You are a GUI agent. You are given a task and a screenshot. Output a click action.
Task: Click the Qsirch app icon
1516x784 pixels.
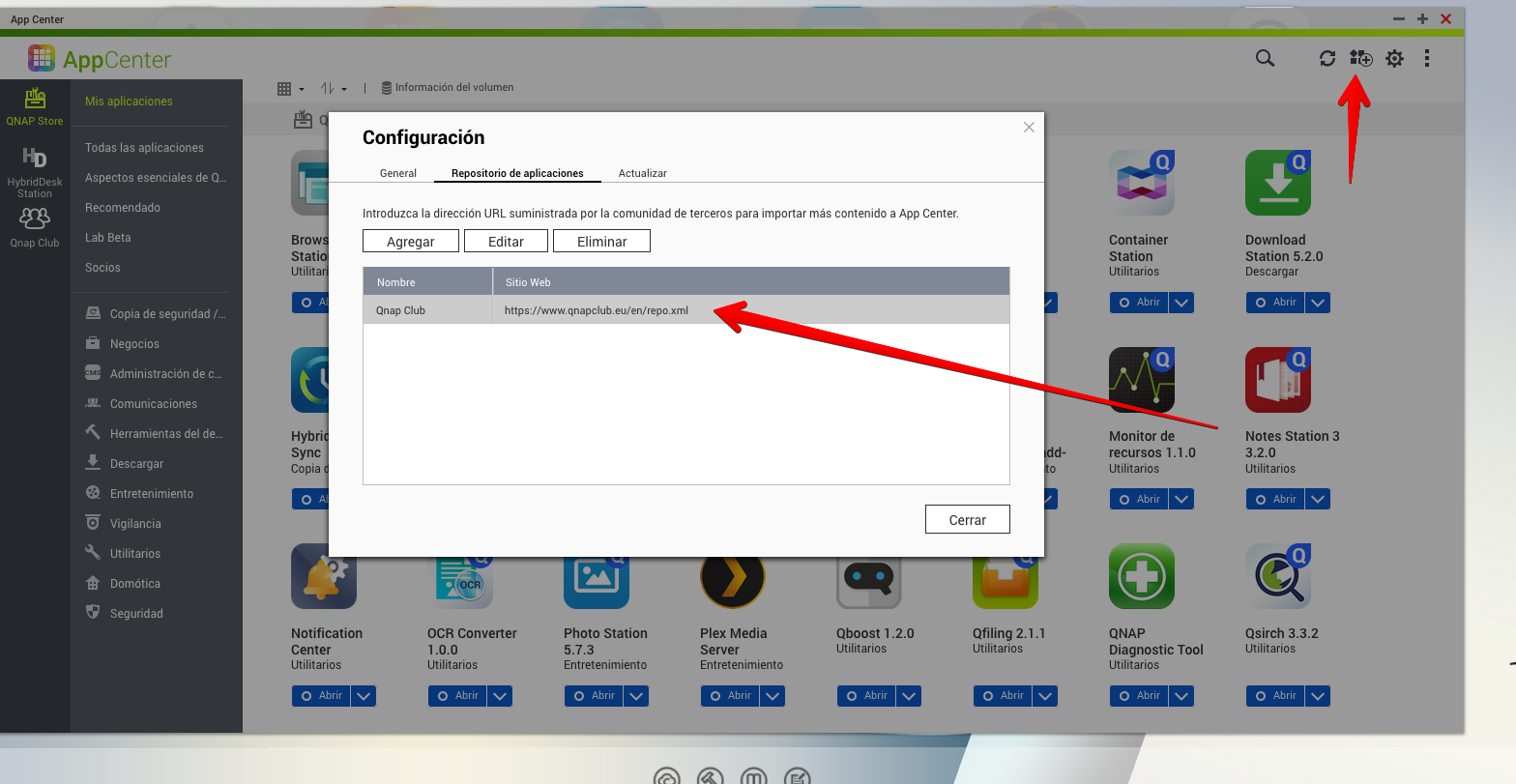tap(1278, 576)
